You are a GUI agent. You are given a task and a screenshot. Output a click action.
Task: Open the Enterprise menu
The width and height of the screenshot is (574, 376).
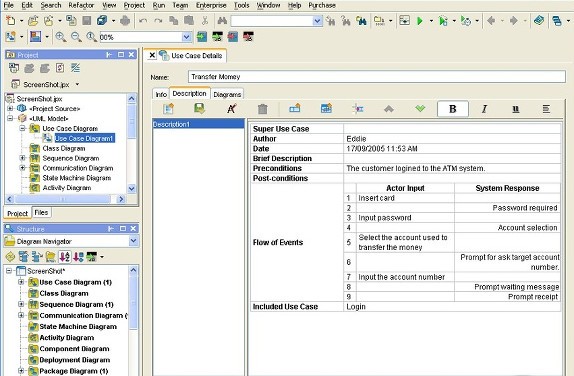(211, 5)
